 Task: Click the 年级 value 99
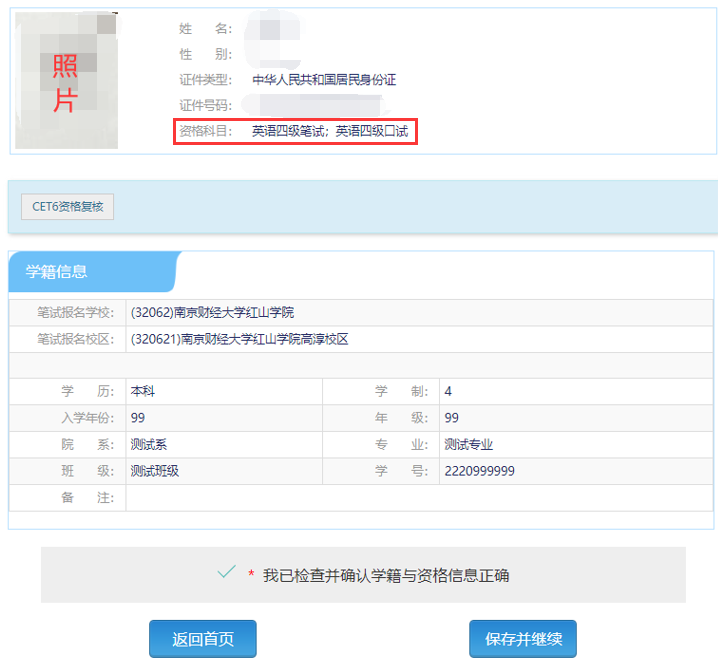pos(451,418)
